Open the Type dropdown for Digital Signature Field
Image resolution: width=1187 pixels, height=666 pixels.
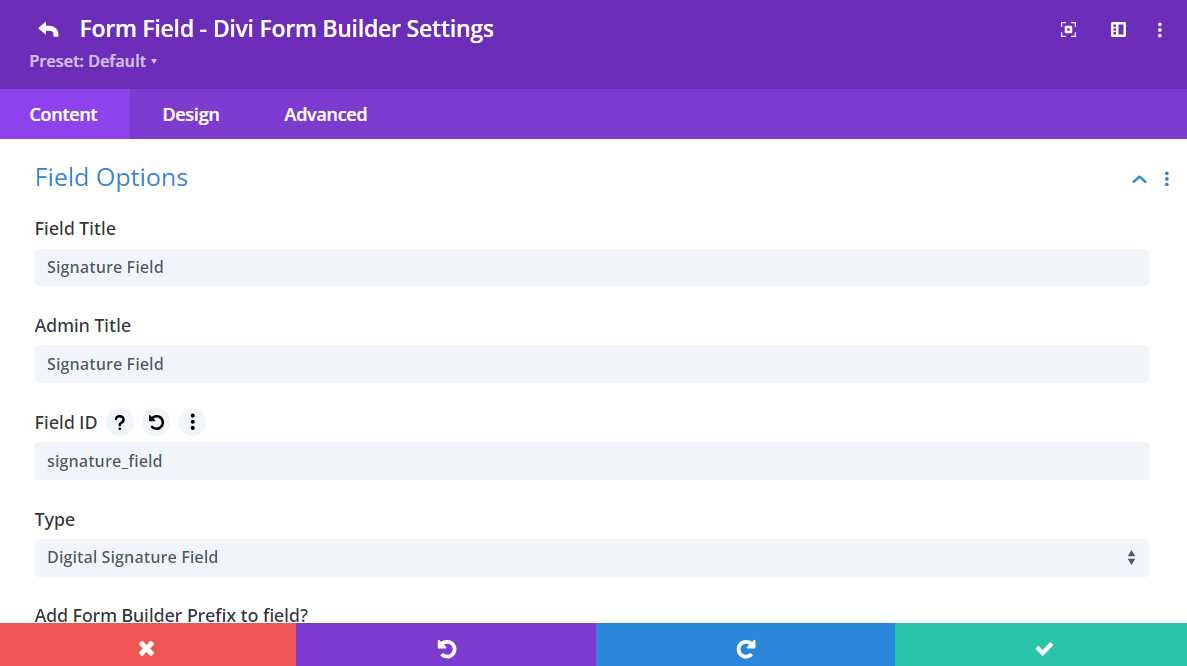591,557
